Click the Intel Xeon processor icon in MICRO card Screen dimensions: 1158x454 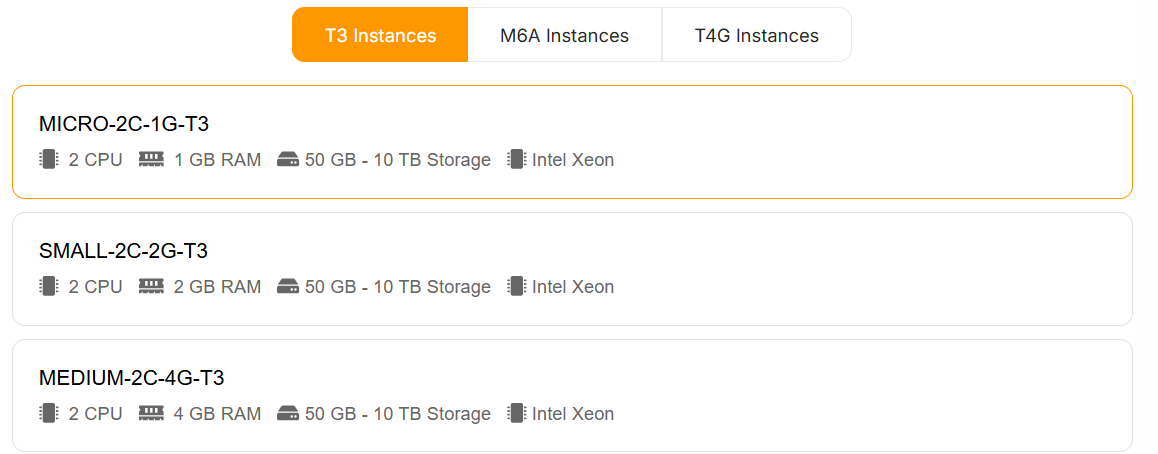pyautogui.click(x=516, y=159)
